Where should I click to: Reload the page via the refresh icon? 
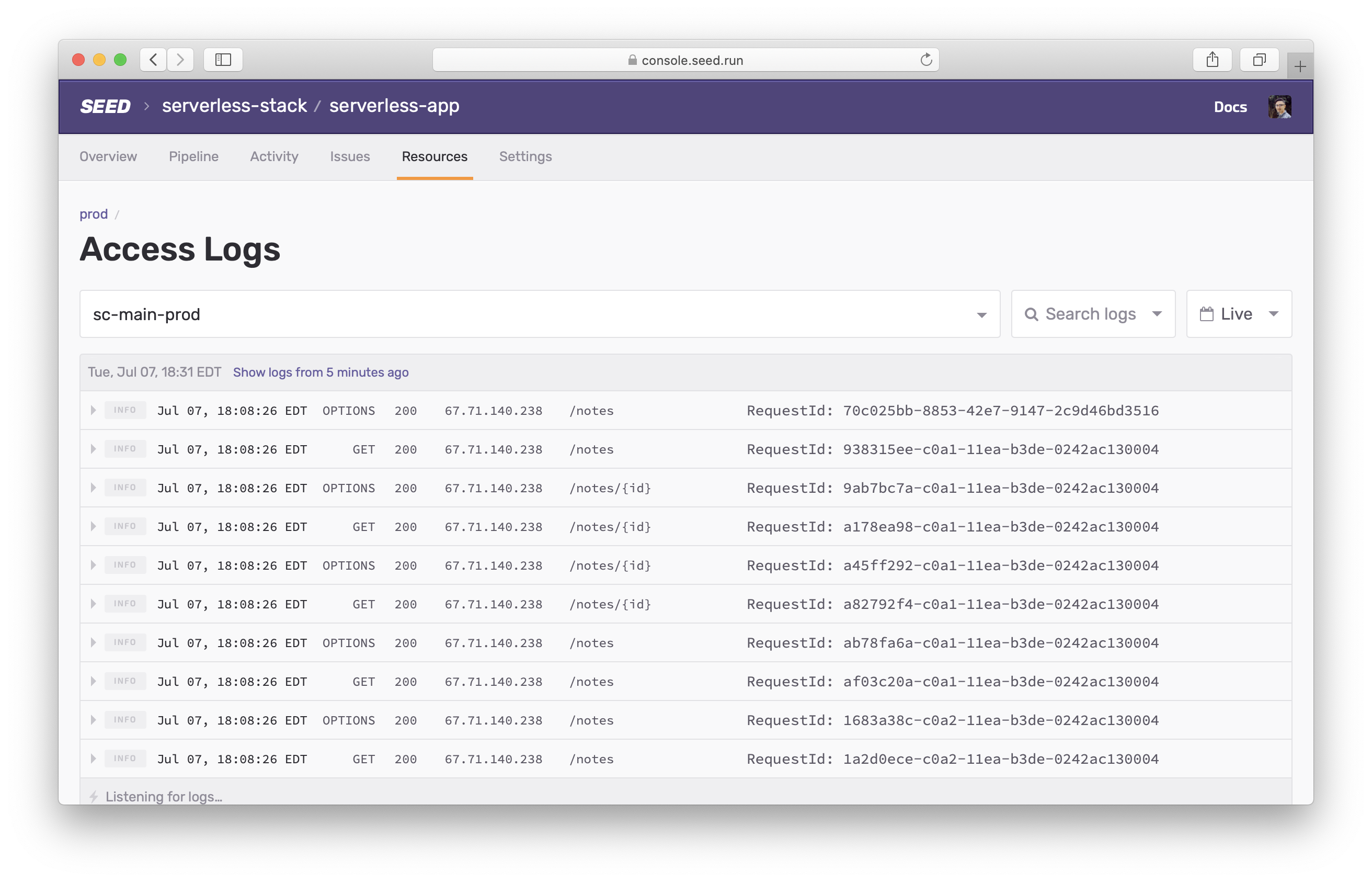pos(926,60)
